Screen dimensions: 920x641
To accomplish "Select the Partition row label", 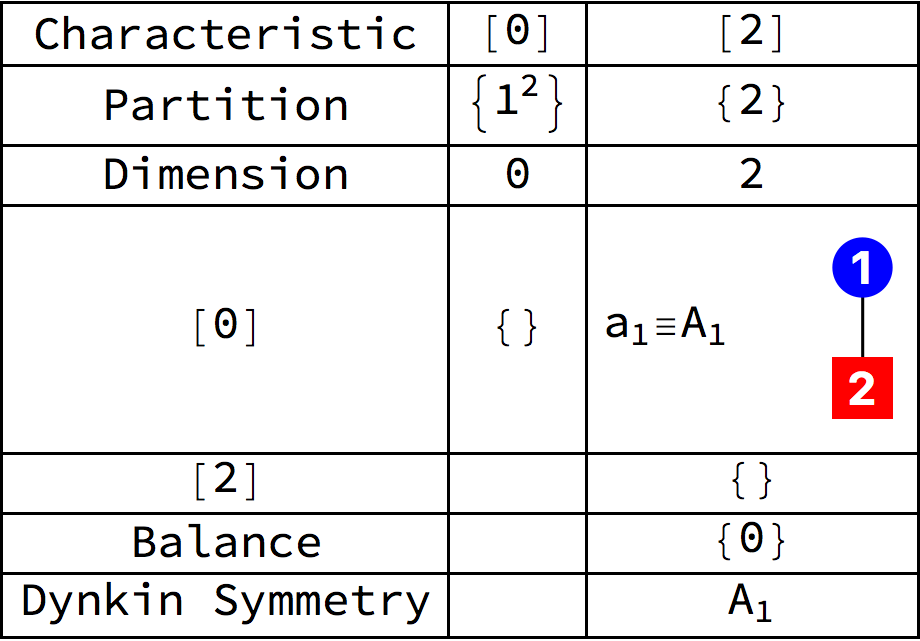I will [x=225, y=105].
